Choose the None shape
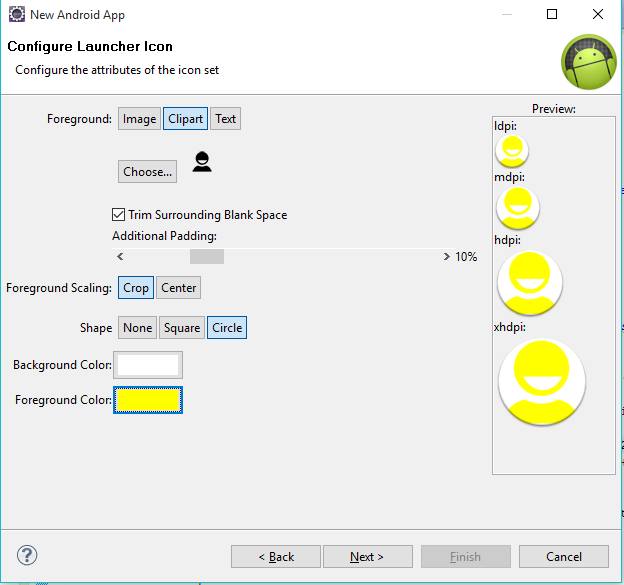 pos(138,328)
